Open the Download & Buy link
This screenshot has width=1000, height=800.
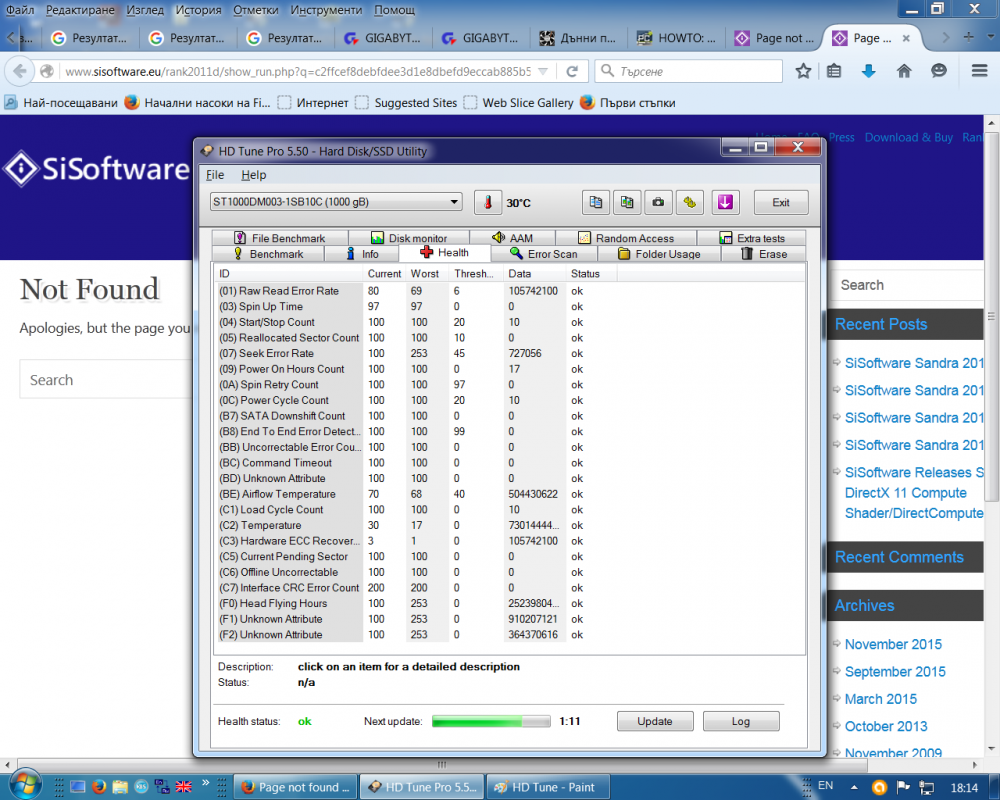pyautogui.click(x=909, y=137)
